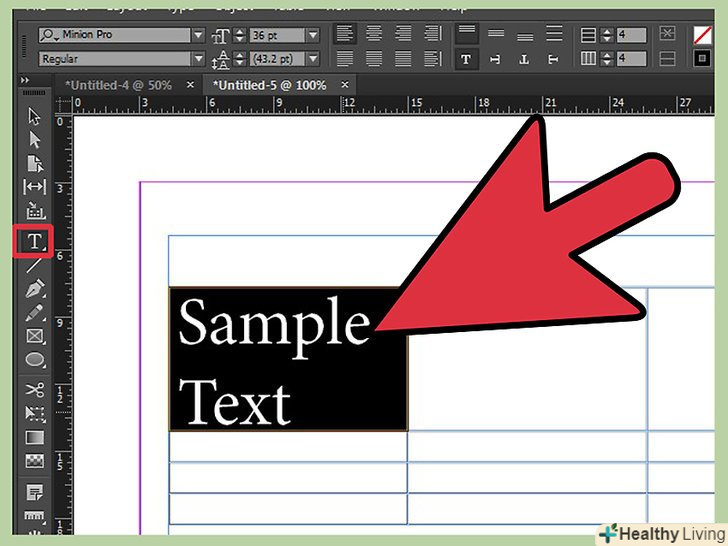The image size is (728, 546).
Task: Click the Sample Text table cell
Action: click(288, 360)
